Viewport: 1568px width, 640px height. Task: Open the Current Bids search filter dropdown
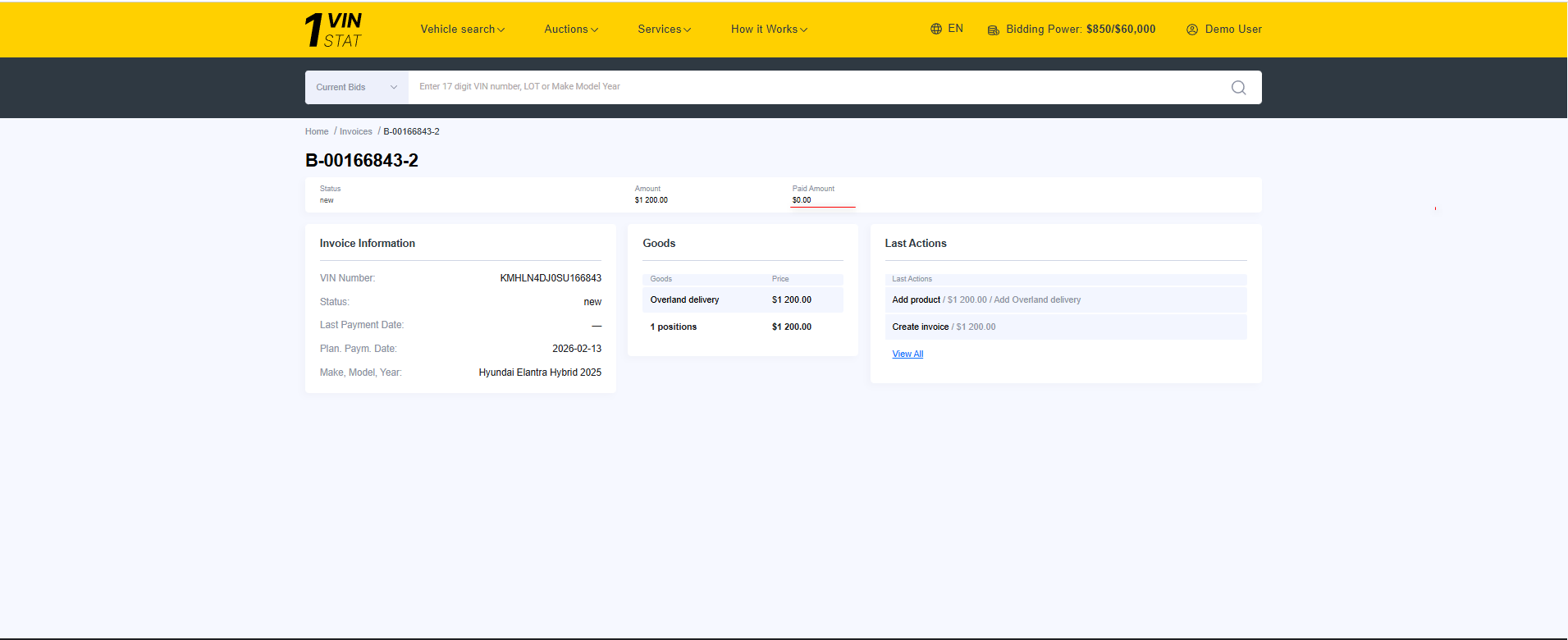point(356,87)
